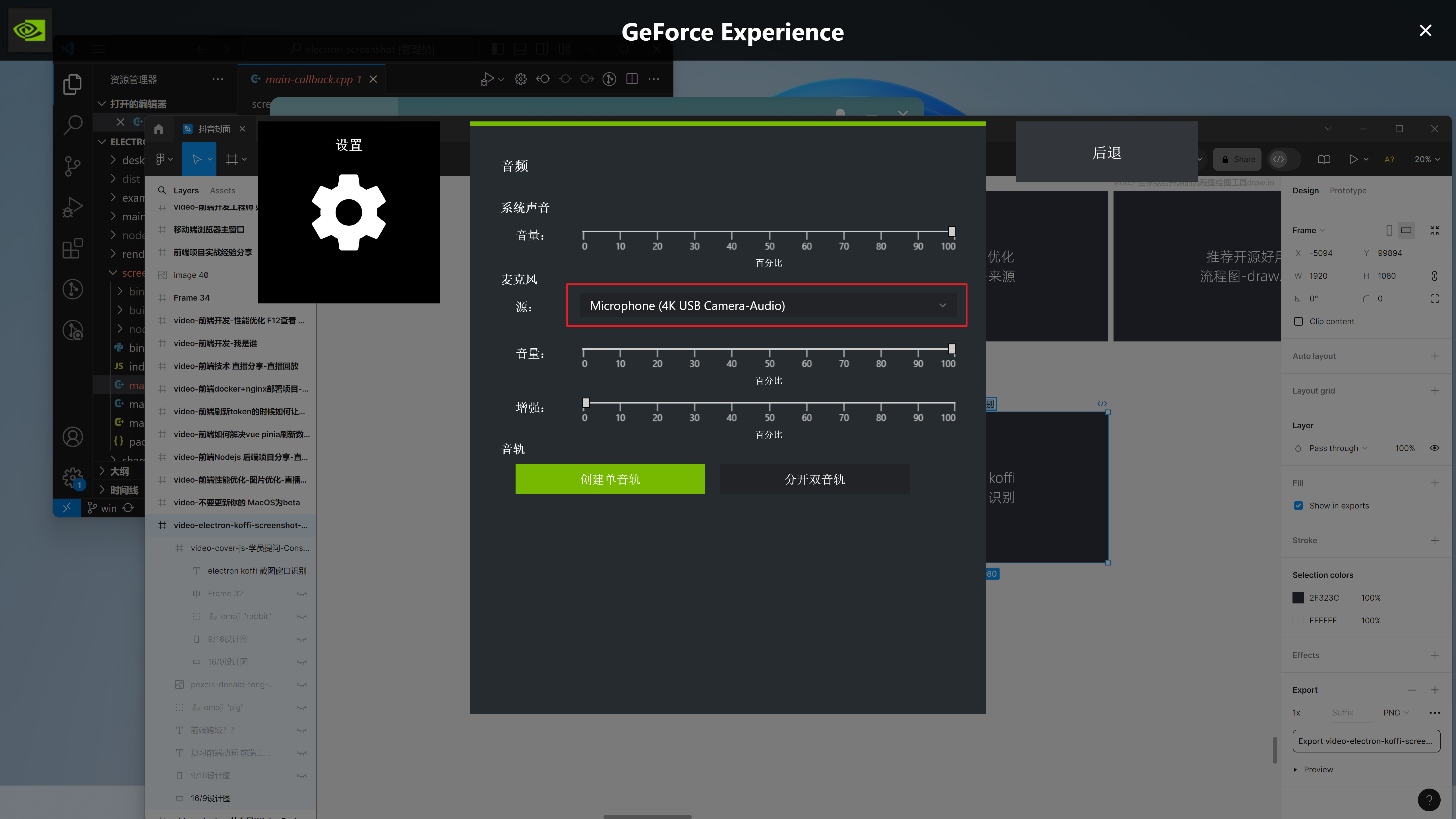This screenshot has height=819, width=1456.
Task: Select the Figma Frame tool
Action: pos(232,159)
